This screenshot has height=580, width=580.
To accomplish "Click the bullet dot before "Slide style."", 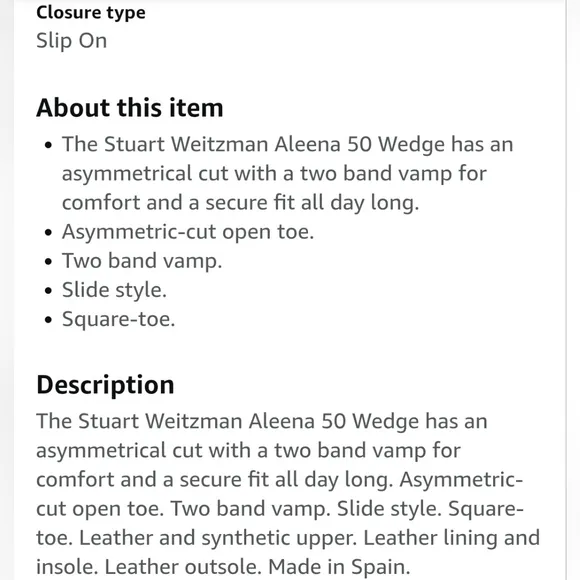I will point(48,291).
